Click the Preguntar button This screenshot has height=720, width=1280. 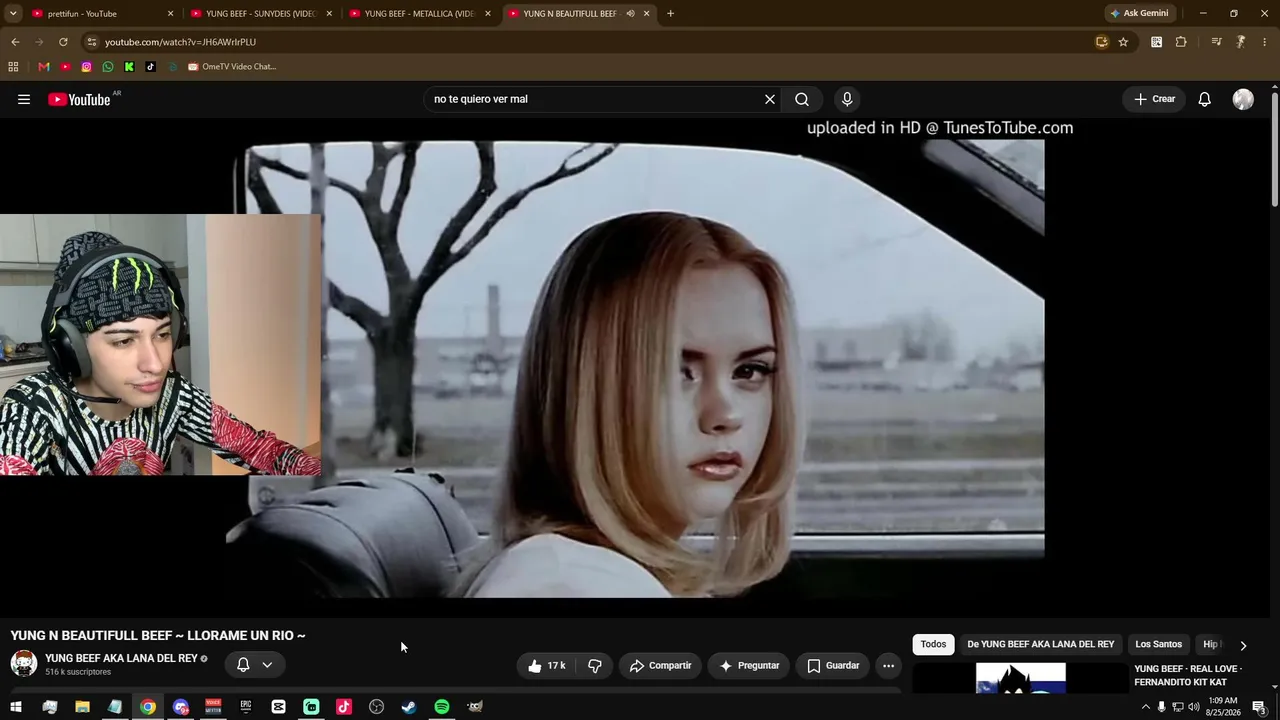[750, 666]
